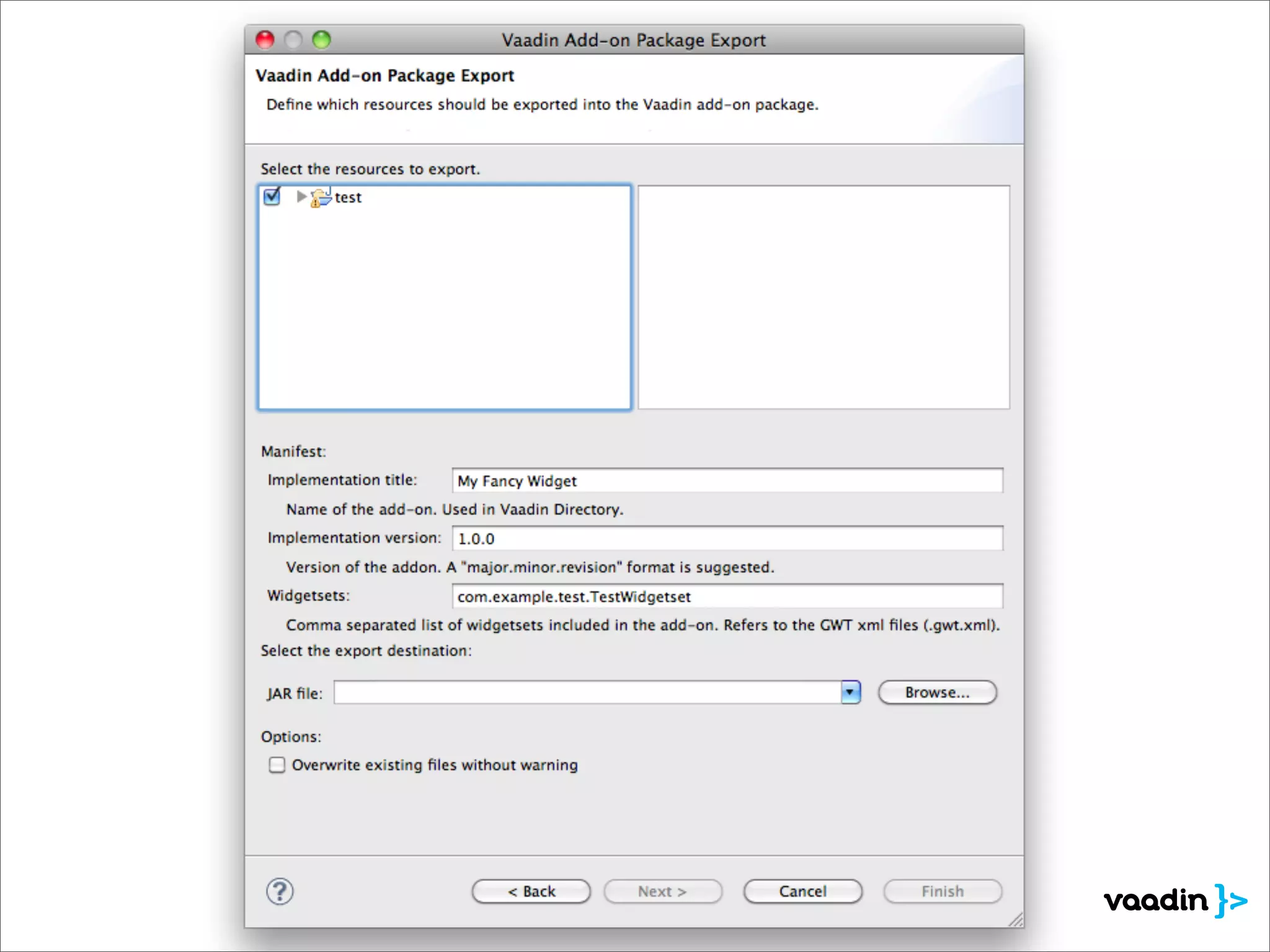Enable Overwrite existing files without warning
Image resolution: width=1270 pixels, height=952 pixels.
coord(277,765)
